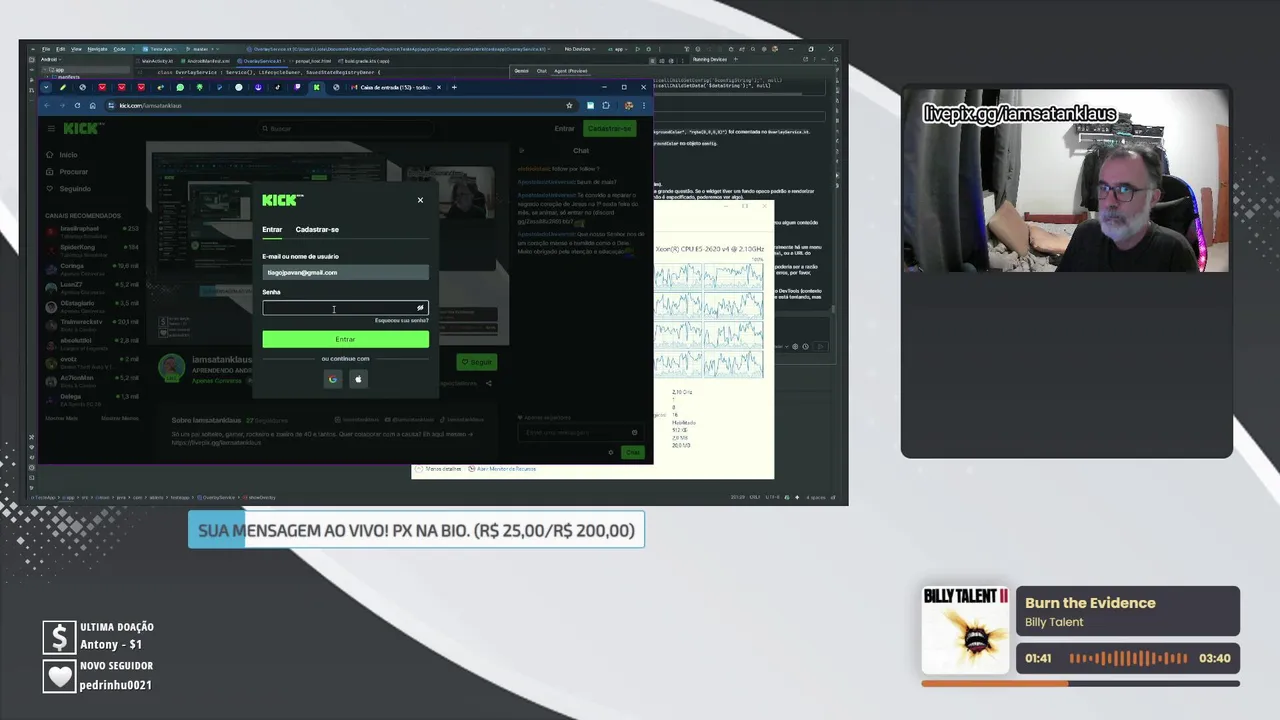Open chat settings gear icon
Screen dimensions: 1280x720
pos(611,452)
